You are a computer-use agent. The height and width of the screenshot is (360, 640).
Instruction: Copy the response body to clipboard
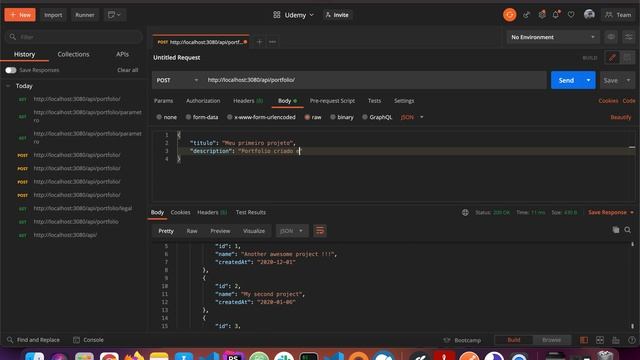point(616,230)
